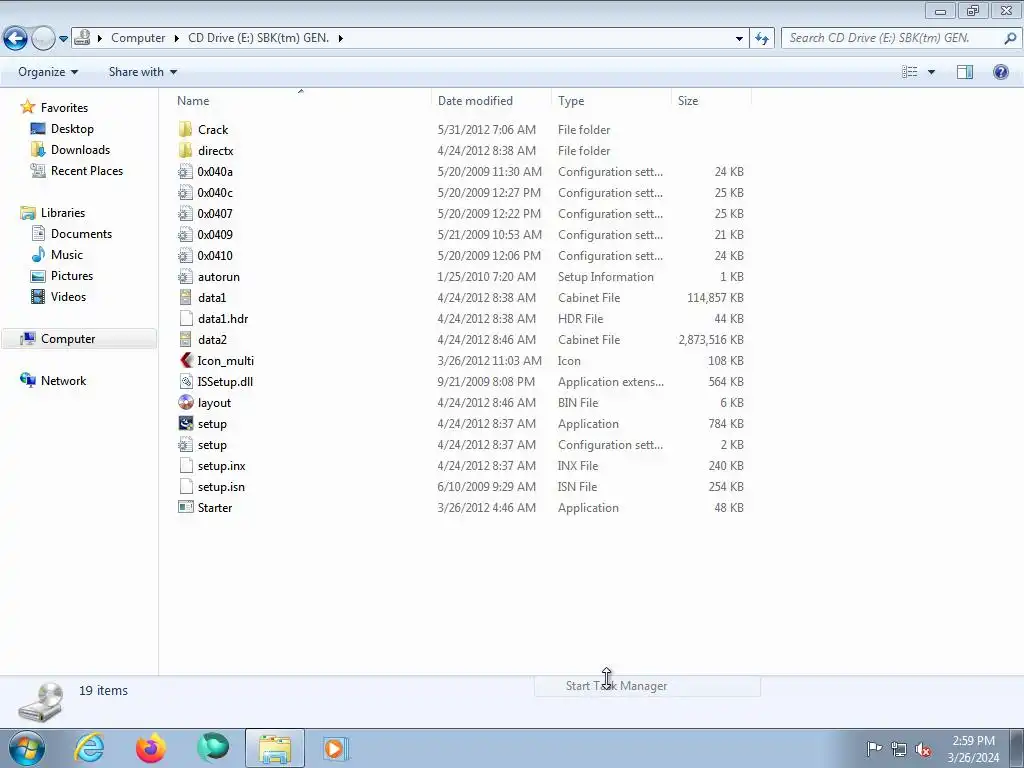Go back with the Back arrow button
This screenshot has height=768, width=1024.
(x=15, y=38)
